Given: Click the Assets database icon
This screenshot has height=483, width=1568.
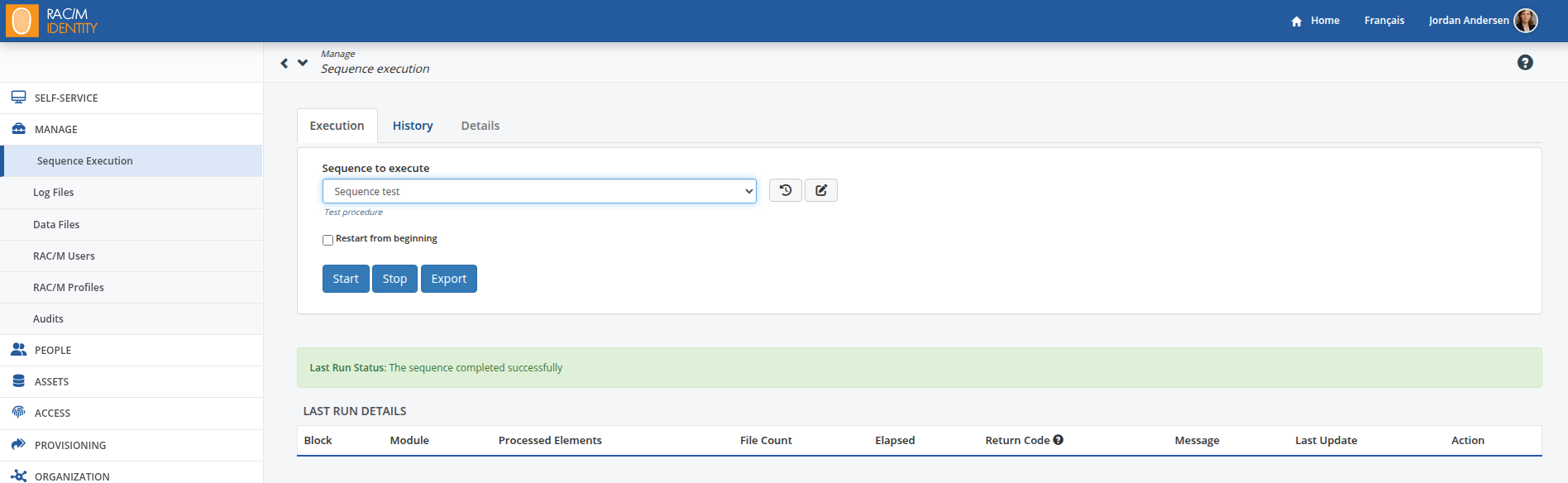Looking at the screenshot, I should 18,381.
